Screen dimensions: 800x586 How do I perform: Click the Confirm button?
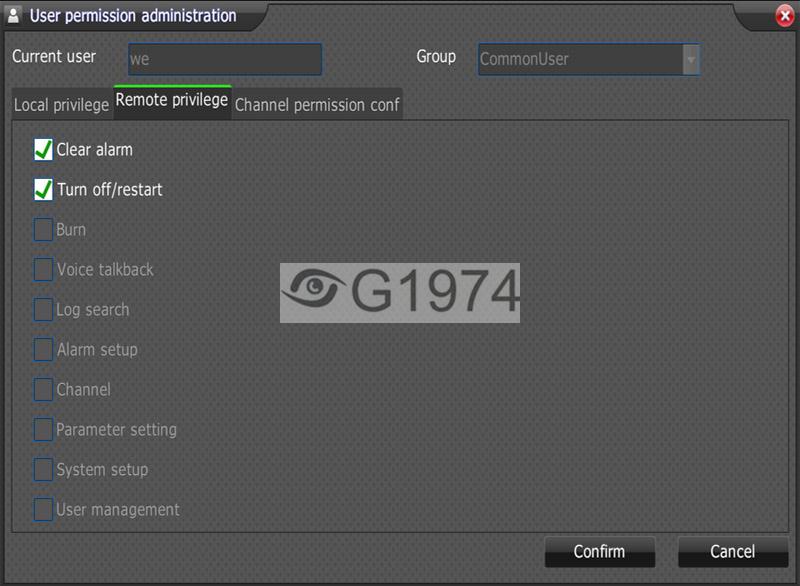(x=599, y=551)
